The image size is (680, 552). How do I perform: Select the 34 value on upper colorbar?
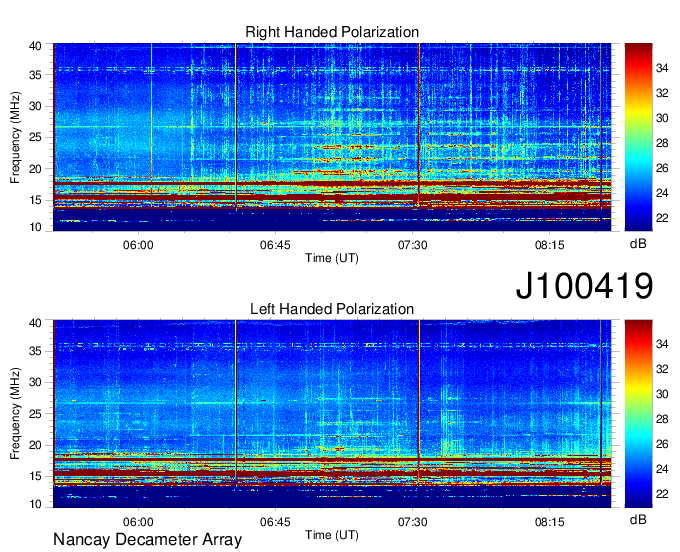point(662,68)
